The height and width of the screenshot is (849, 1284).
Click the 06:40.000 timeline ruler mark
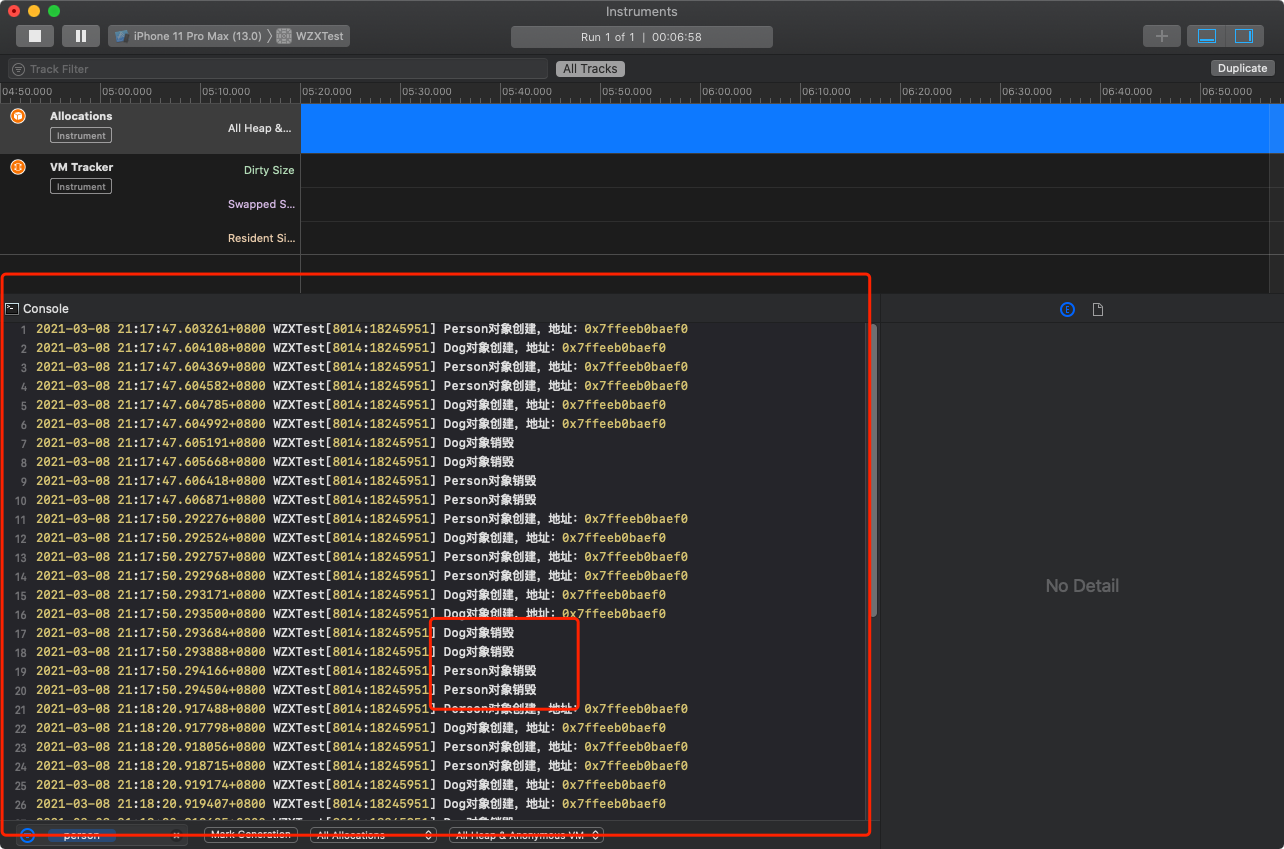1127,91
